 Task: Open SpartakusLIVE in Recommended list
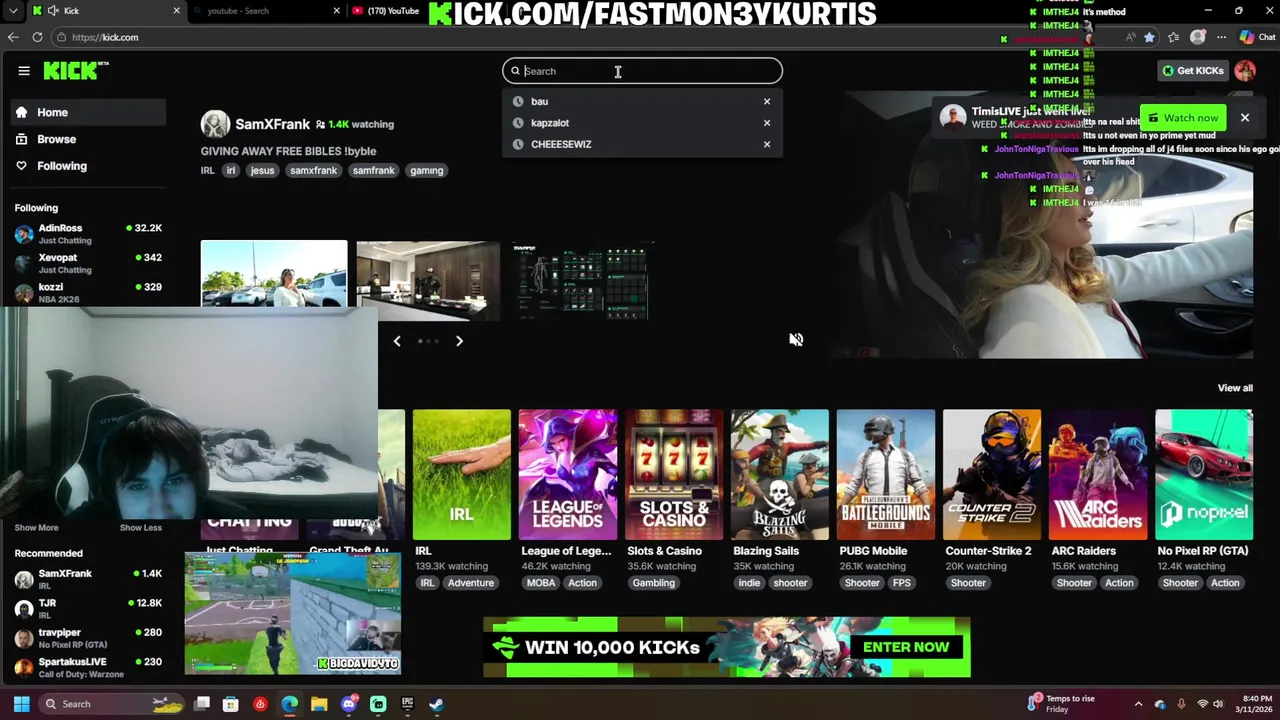click(89, 667)
